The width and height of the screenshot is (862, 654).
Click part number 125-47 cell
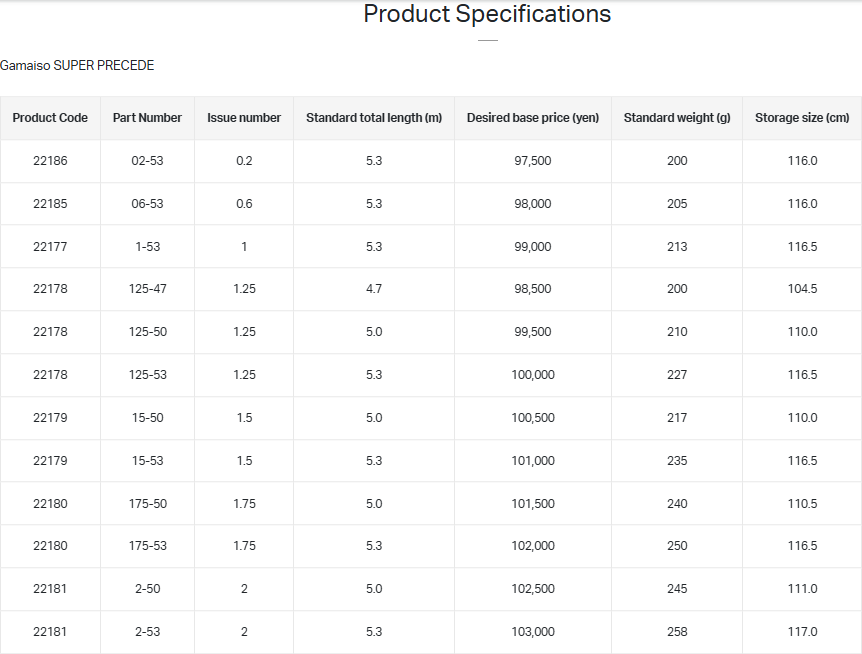[x=147, y=289]
